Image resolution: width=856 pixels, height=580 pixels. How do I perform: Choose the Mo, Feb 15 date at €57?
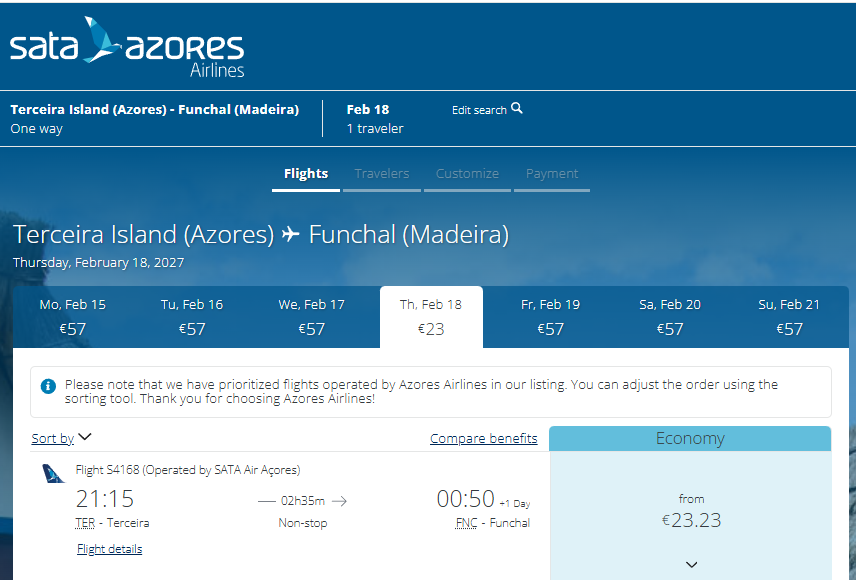73,317
